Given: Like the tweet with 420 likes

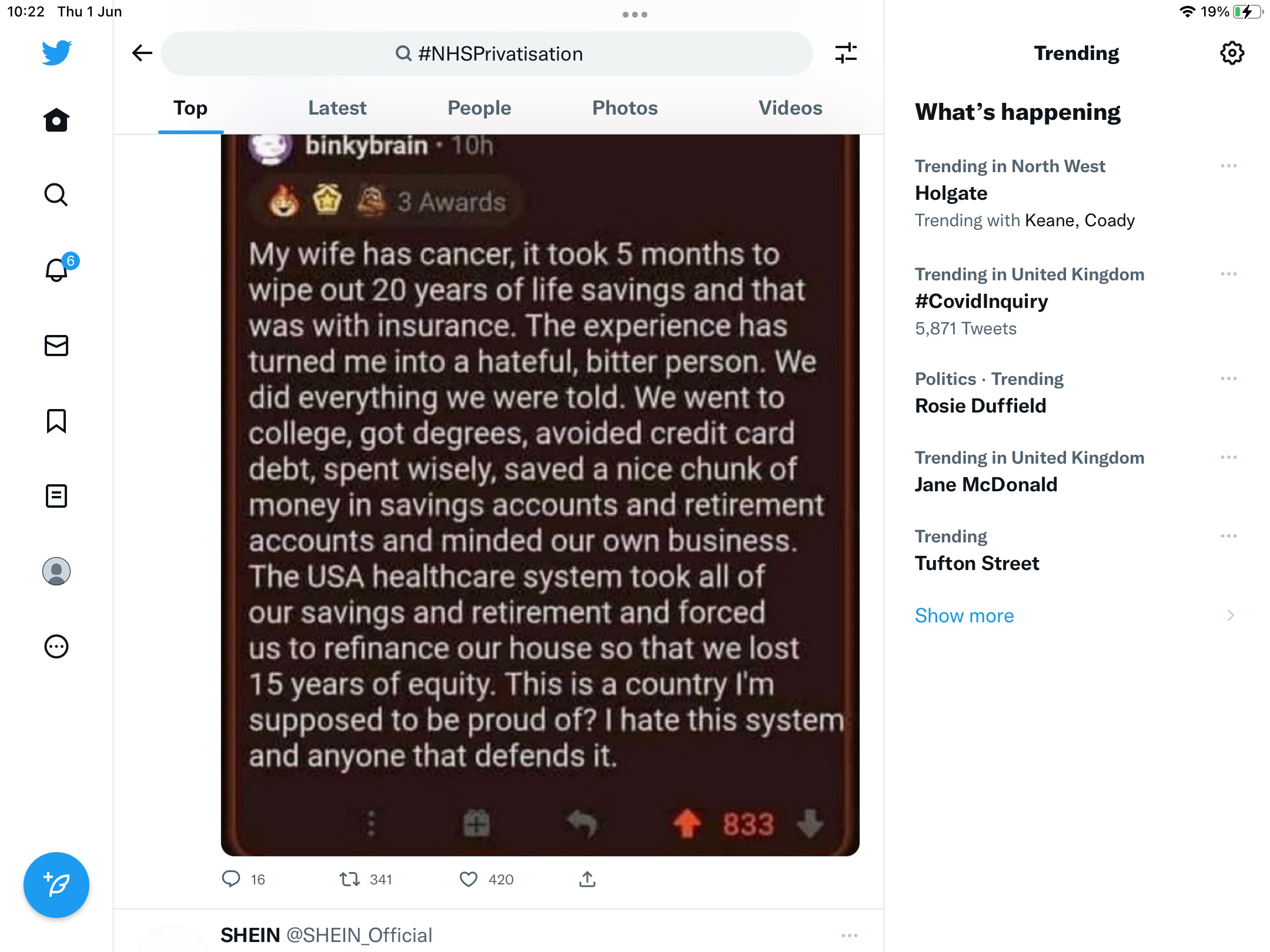Looking at the screenshot, I should [x=486, y=879].
